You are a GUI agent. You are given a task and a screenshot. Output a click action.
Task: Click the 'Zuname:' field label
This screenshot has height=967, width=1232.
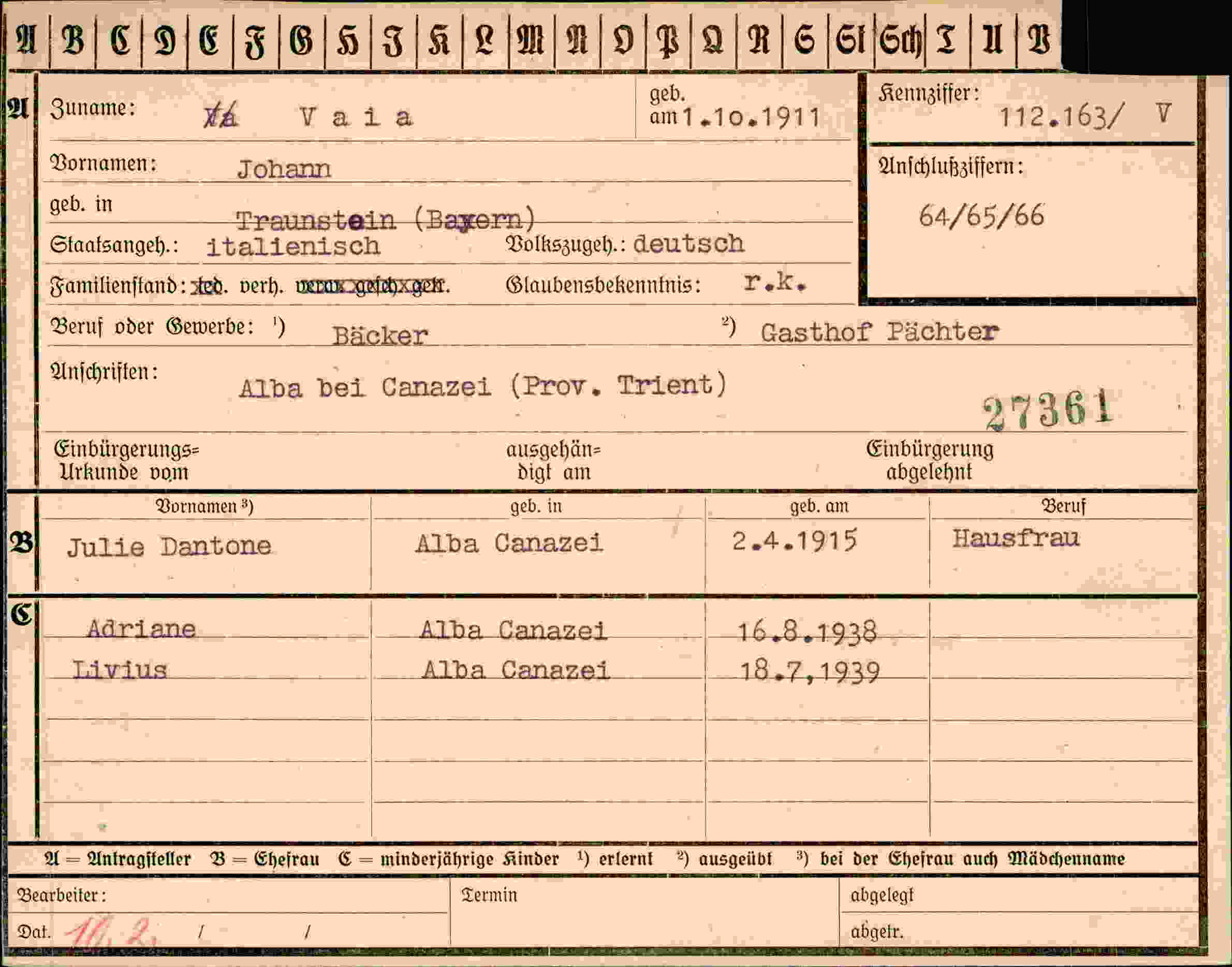tap(93, 108)
